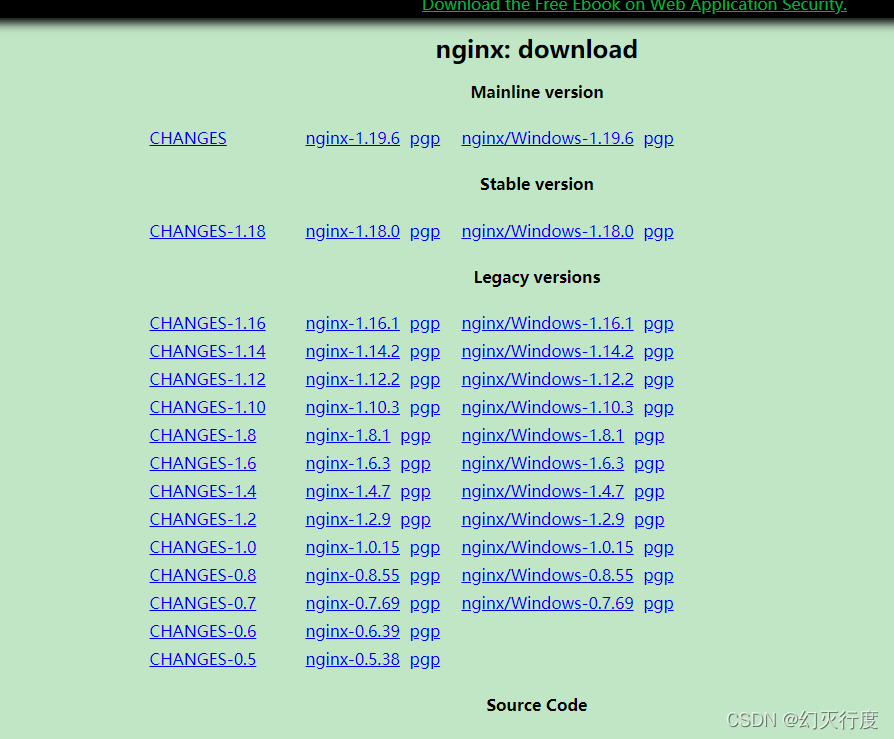Image resolution: width=894 pixels, height=739 pixels.
Task: Open CHANGES-1.8 link
Action: click(202, 435)
